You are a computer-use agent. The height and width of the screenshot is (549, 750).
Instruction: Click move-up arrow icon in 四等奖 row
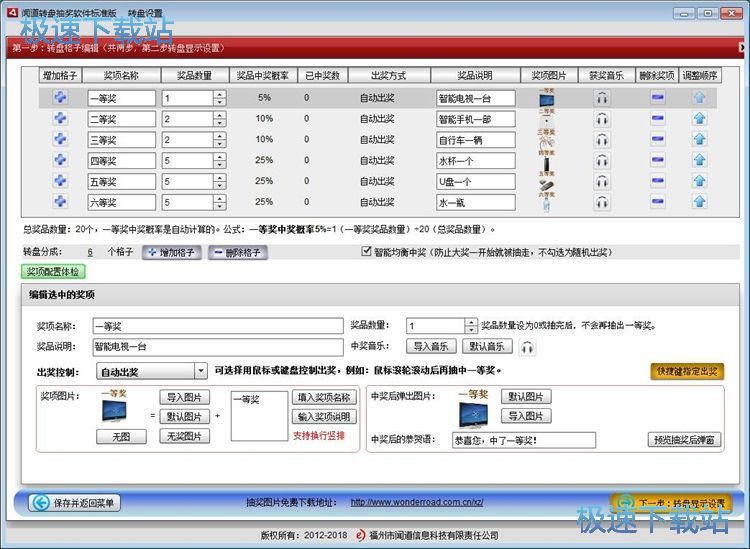click(699, 161)
